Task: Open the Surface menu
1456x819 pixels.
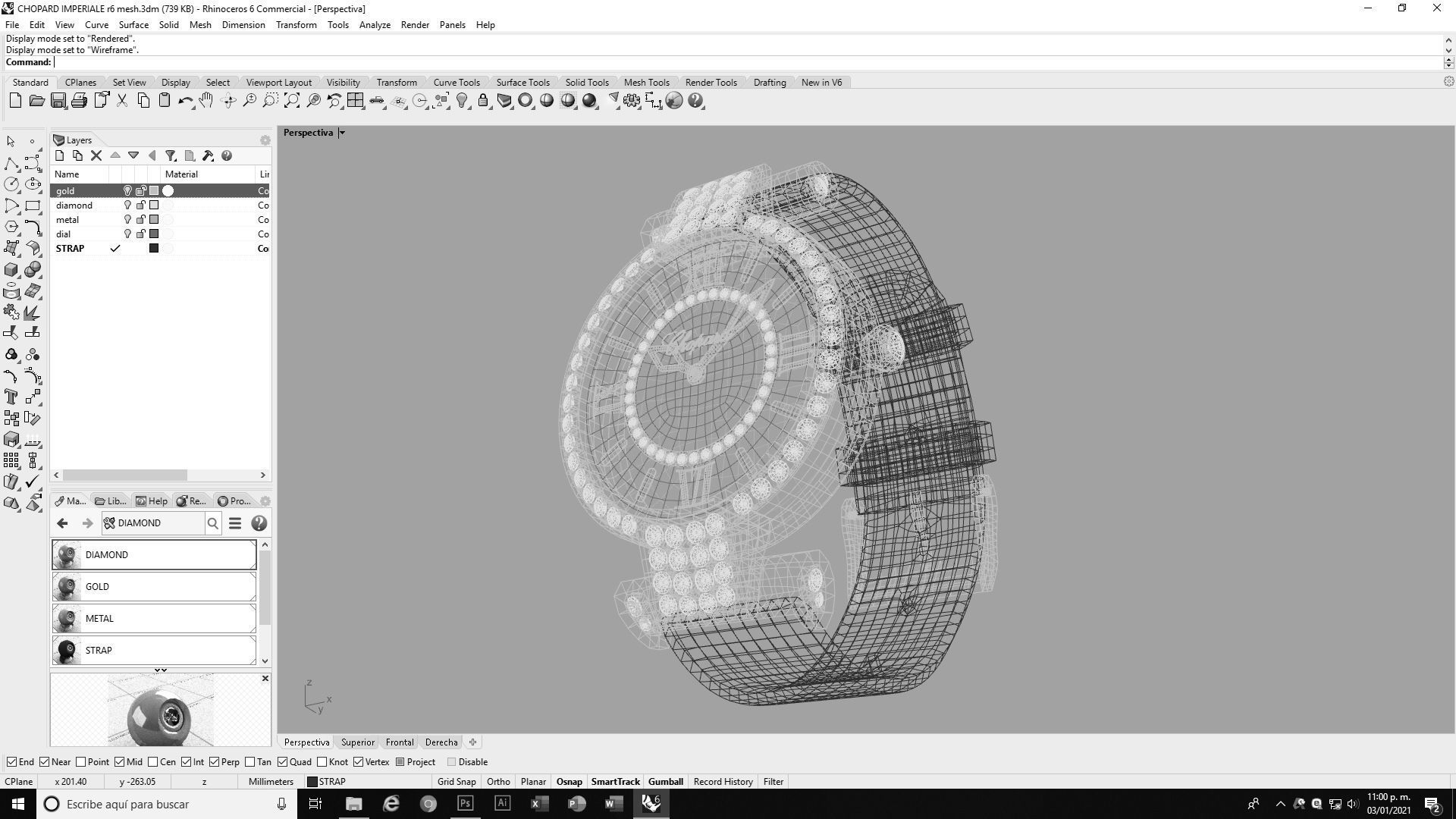Action: click(133, 25)
